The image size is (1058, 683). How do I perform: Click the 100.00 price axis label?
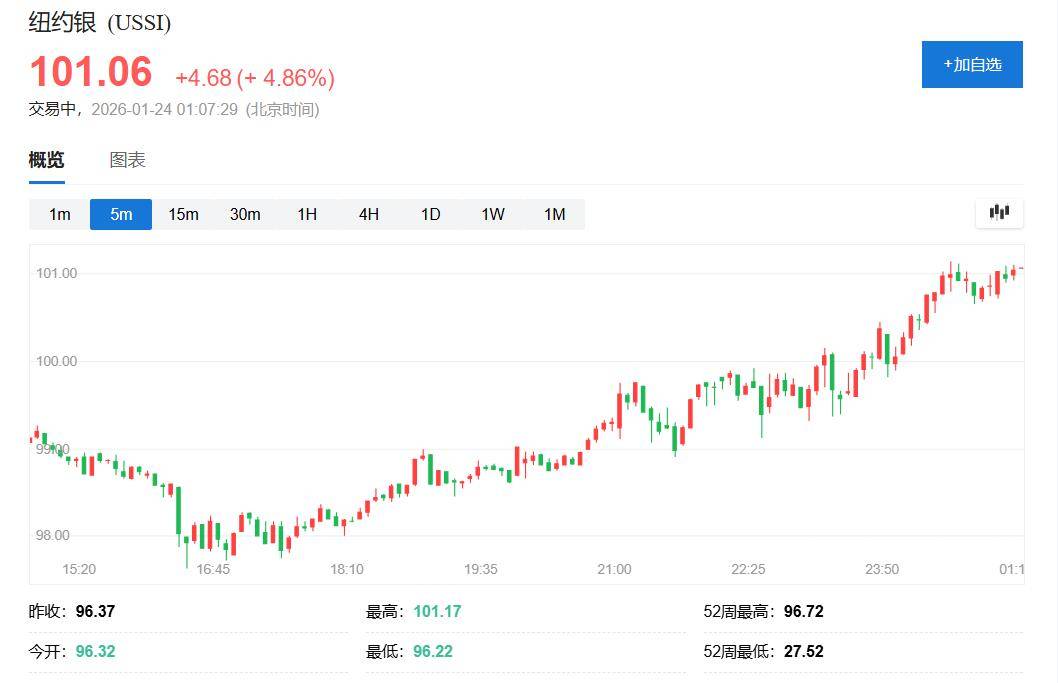pyautogui.click(x=56, y=361)
